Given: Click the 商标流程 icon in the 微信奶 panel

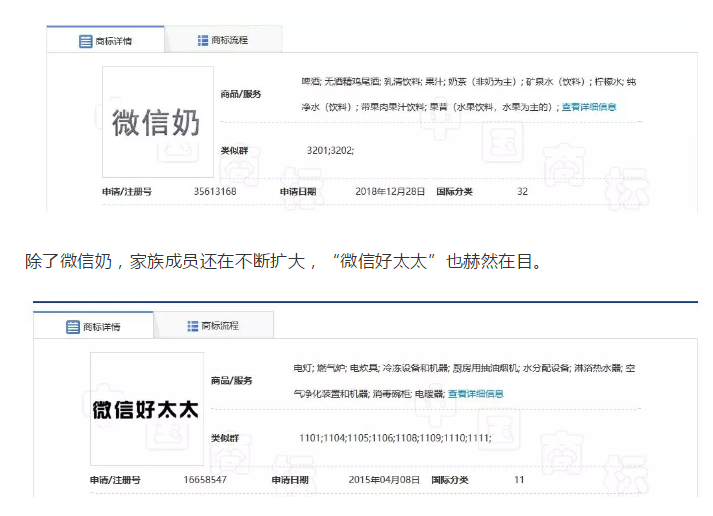Looking at the screenshot, I should point(203,40).
